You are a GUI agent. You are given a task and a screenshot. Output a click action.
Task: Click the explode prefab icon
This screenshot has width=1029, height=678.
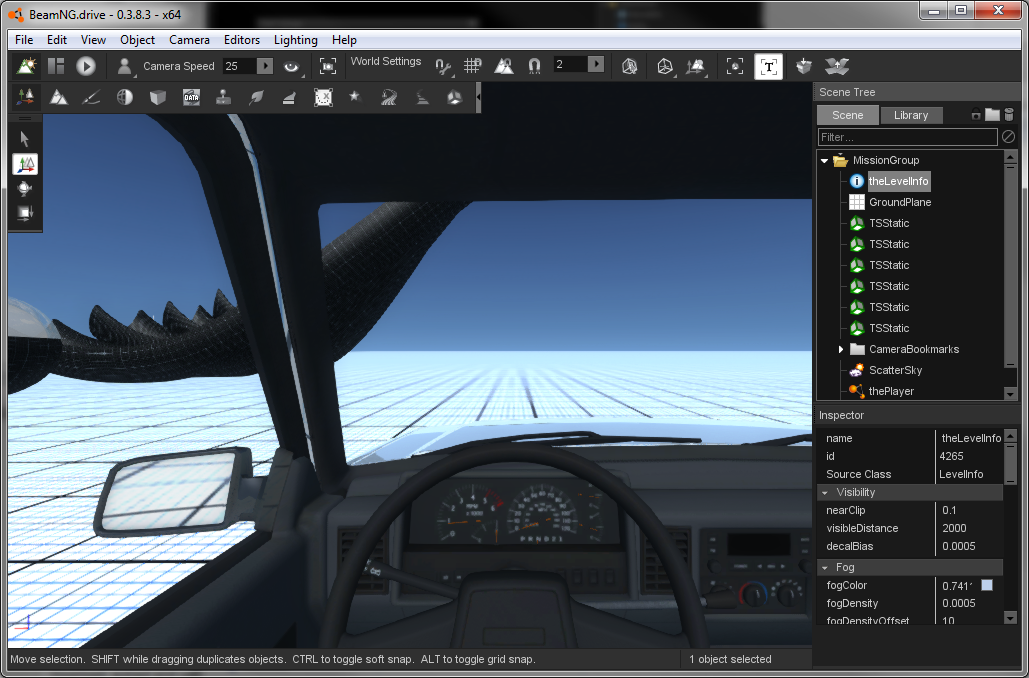[837, 66]
